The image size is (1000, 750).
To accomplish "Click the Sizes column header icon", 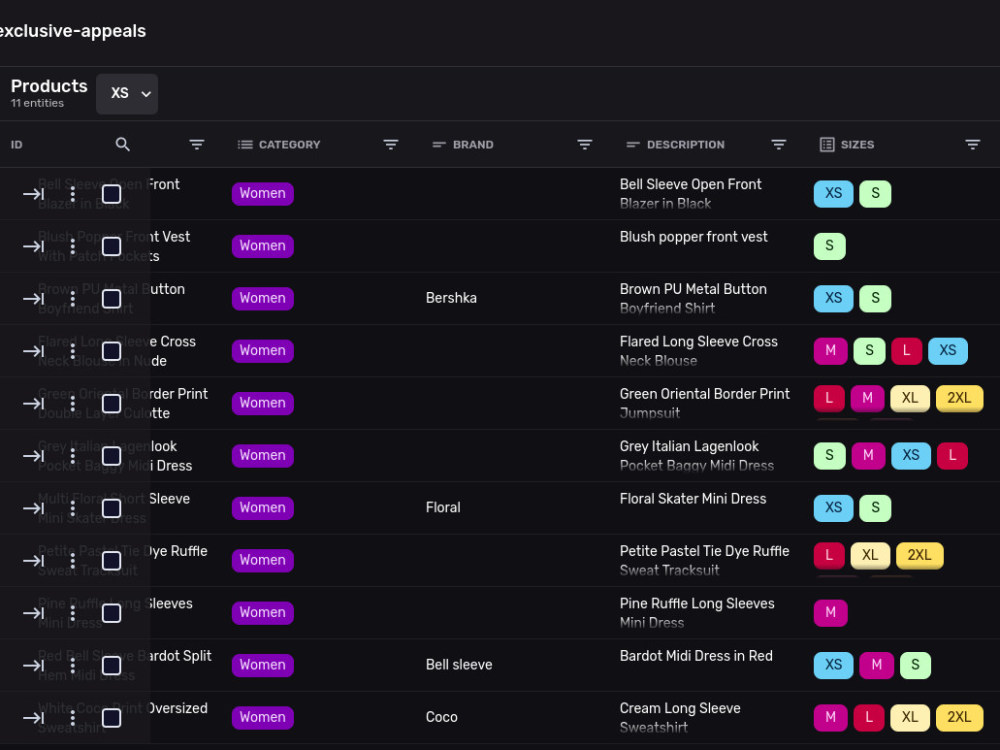I will 827,145.
